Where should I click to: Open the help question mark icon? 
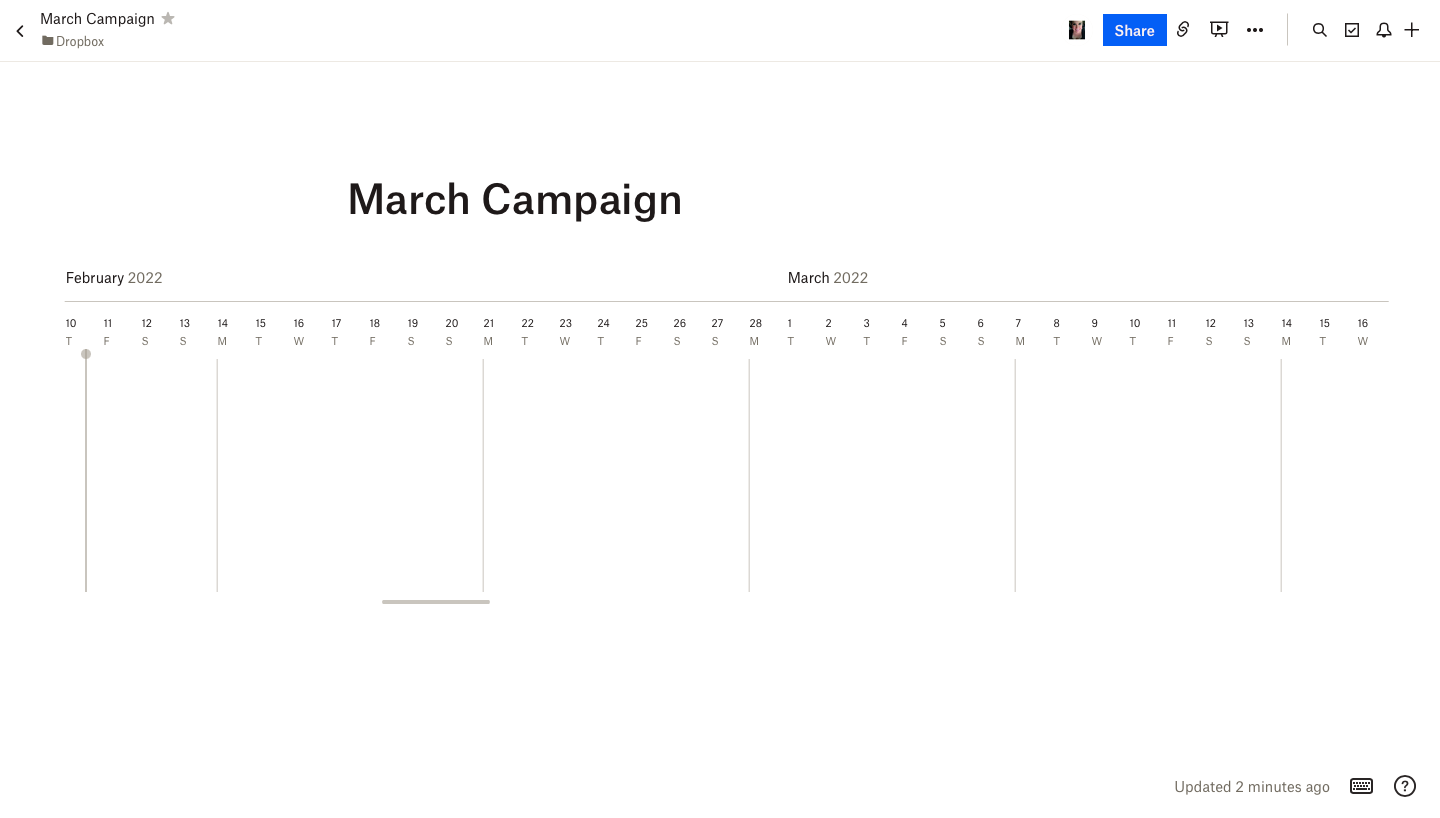(x=1405, y=786)
